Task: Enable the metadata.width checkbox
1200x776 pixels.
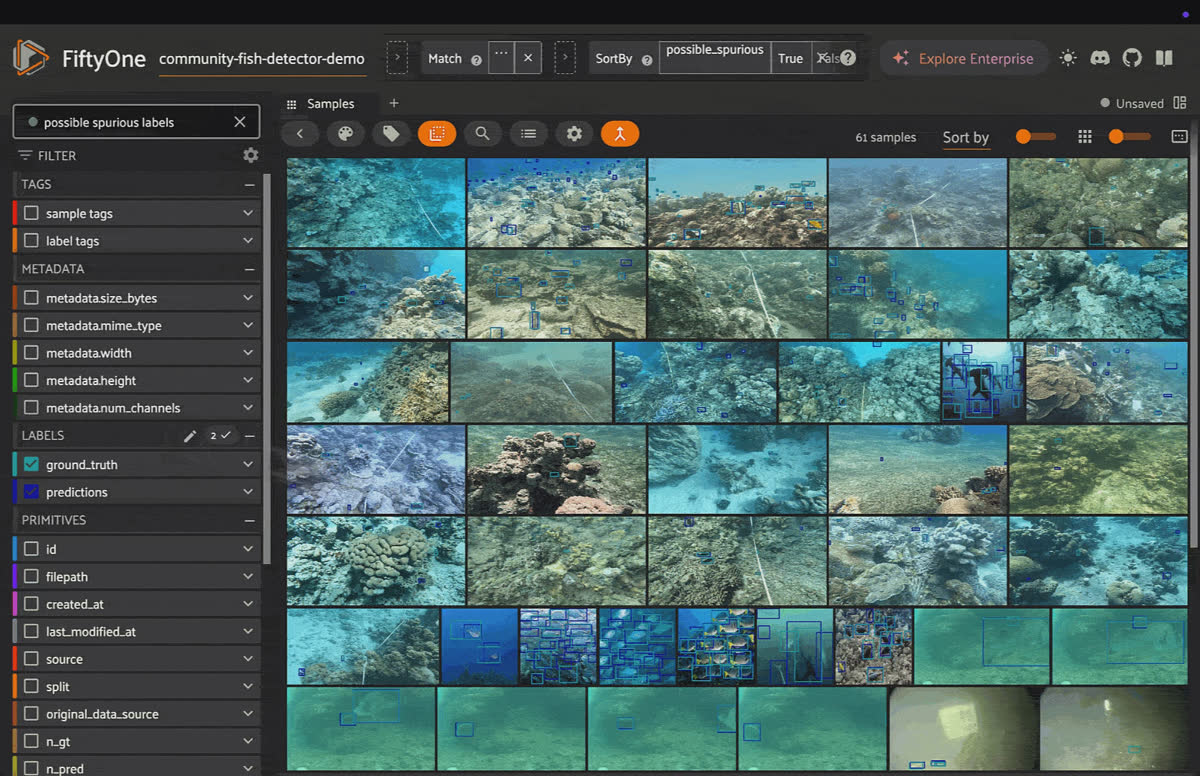Action: point(32,353)
